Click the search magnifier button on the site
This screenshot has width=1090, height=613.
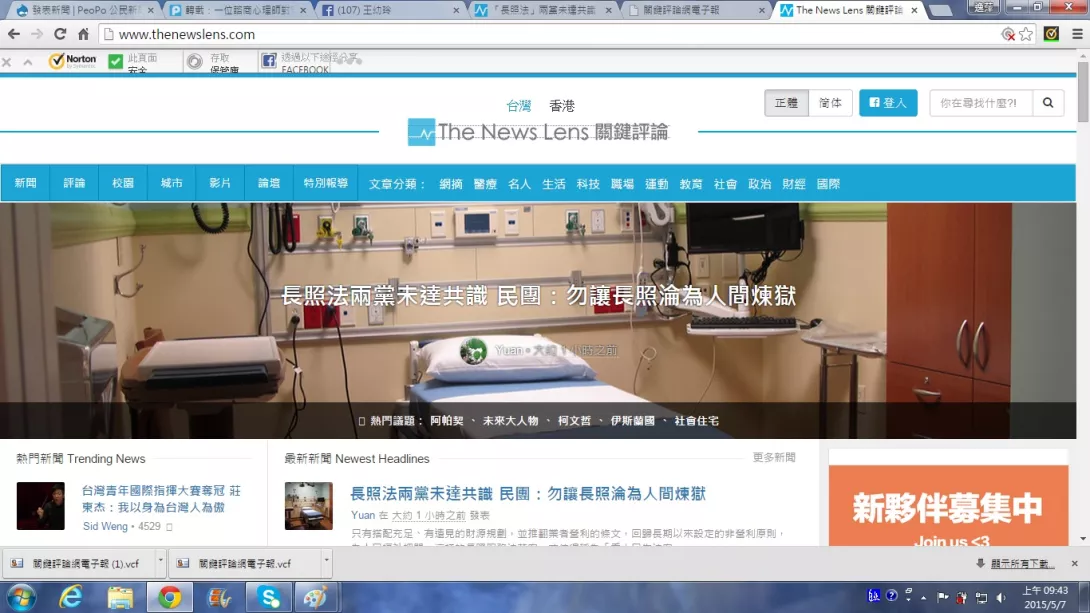(x=1048, y=103)
